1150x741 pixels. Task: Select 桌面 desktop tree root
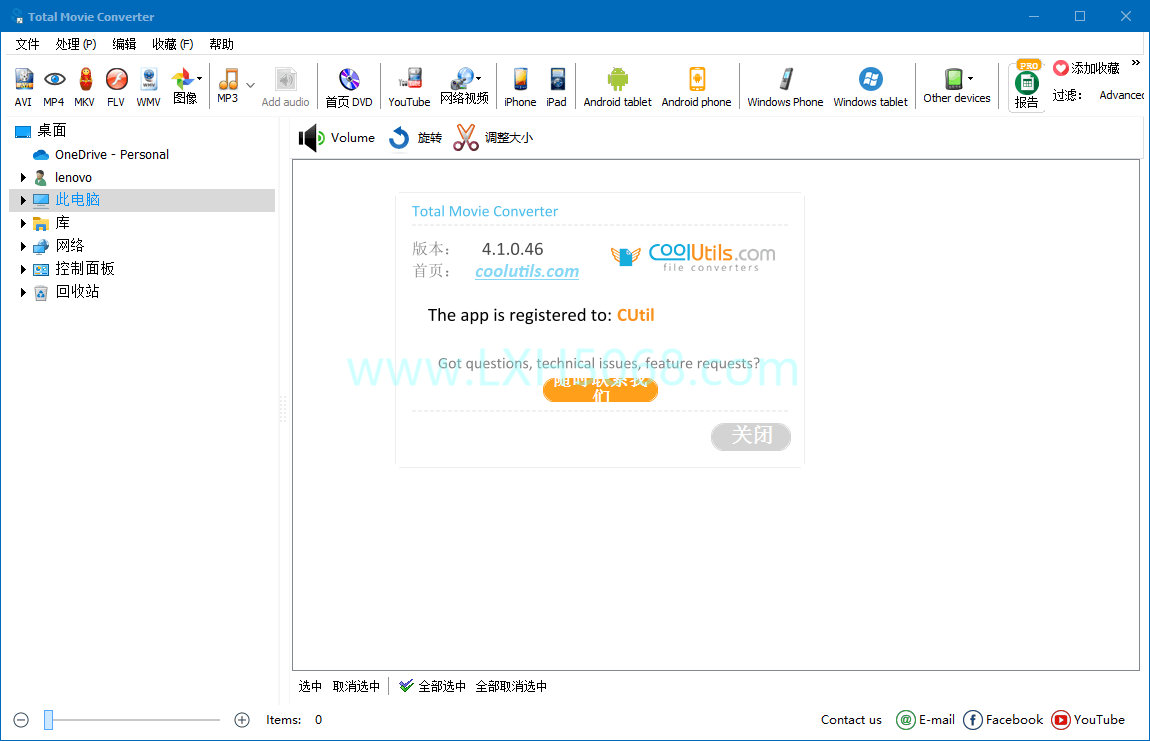coord(41,131)
